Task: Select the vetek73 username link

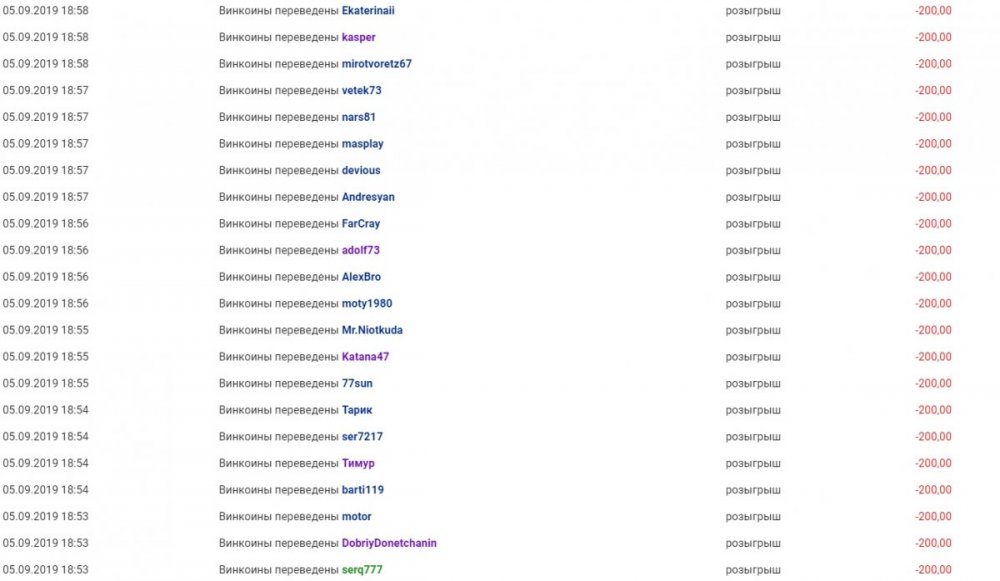Action: click(x=362, y=90)
